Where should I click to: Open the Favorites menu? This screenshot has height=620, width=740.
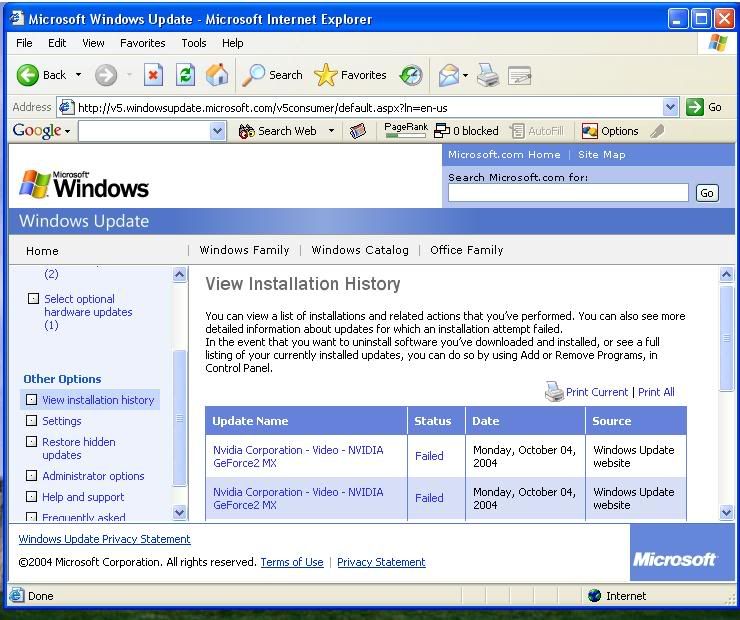click(143, 43)
